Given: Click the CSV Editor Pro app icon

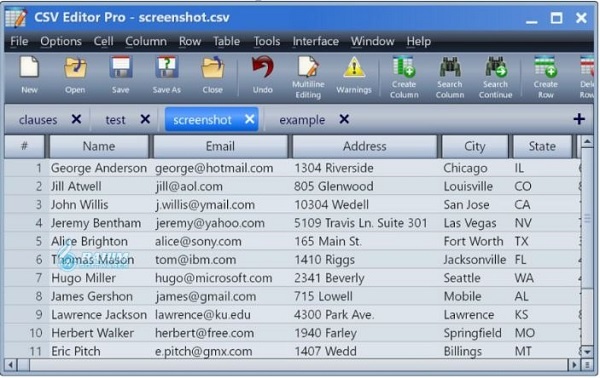Looking at the screenshot, I should coord(16,17).
